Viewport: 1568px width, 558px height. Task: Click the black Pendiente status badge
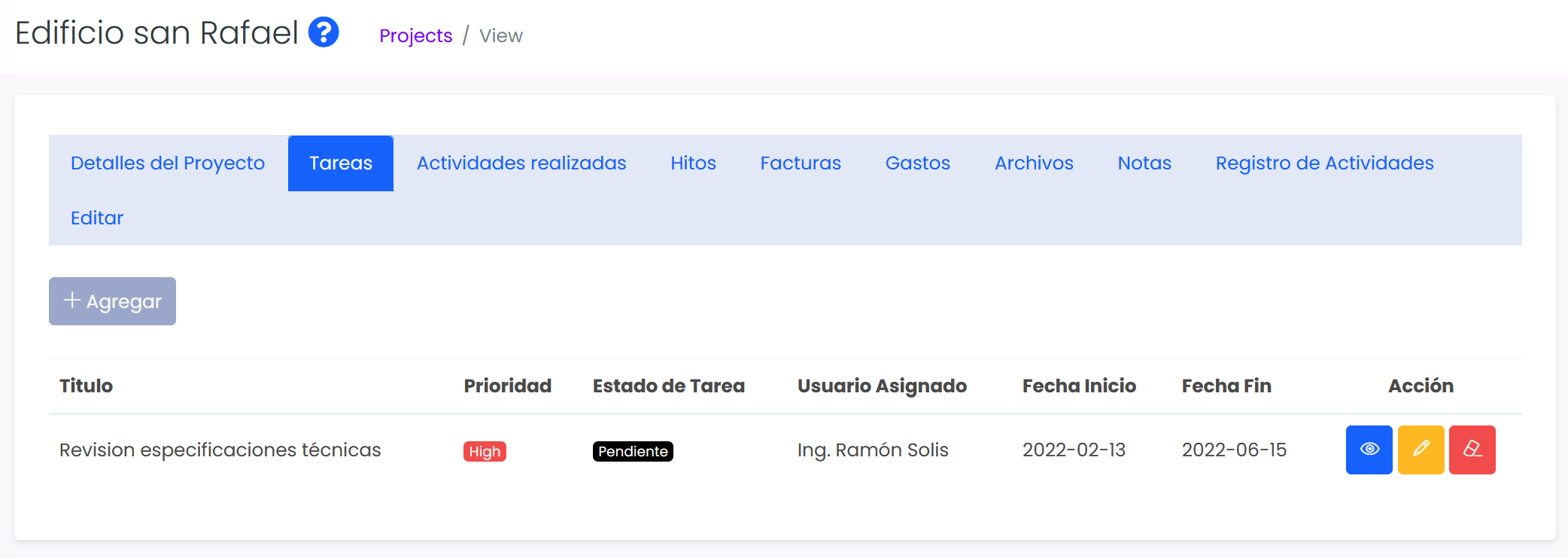(633, 451)
